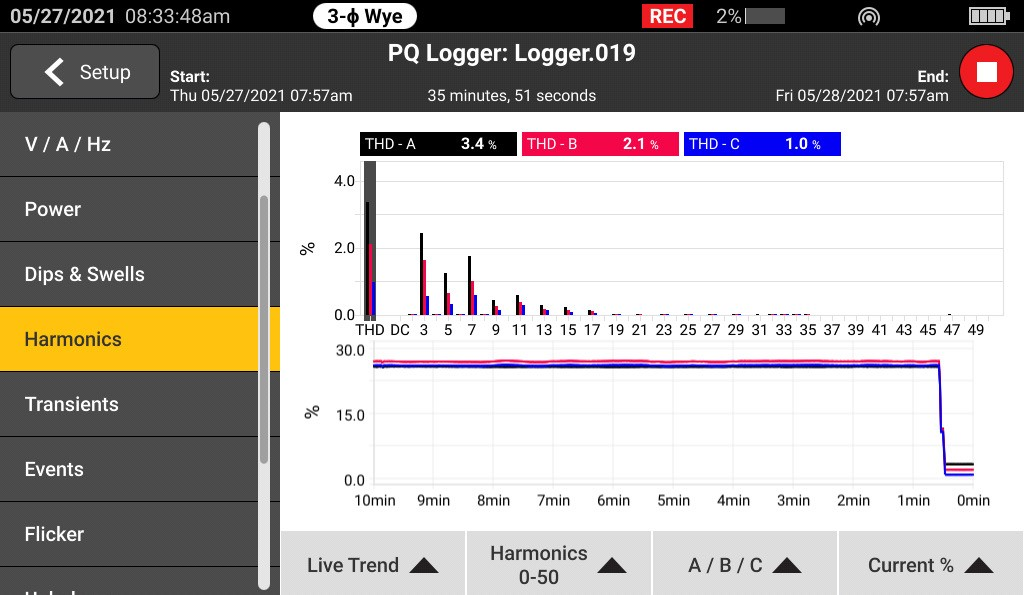Expand the Live Trend selector
The height and width of the screenshot is (595, 1024).
tap(372, 565)
